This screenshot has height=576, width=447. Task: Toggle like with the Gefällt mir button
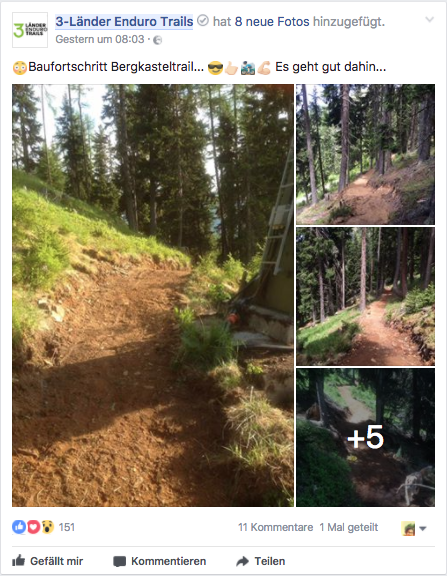pos(47,561)
